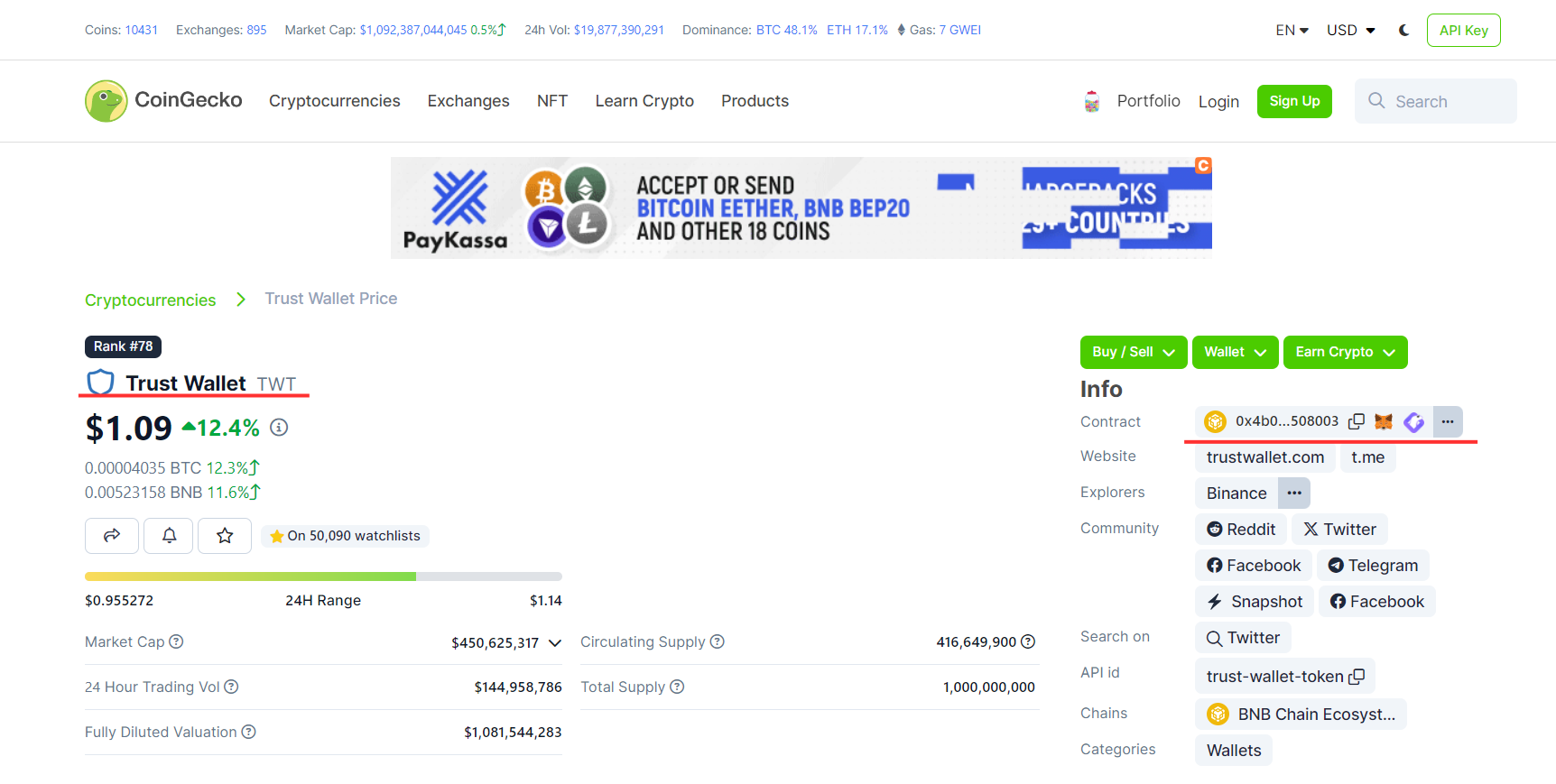Open Facebook link beside Snapshot
Screen dimensions: 1556x784
tap(1377, 602)
